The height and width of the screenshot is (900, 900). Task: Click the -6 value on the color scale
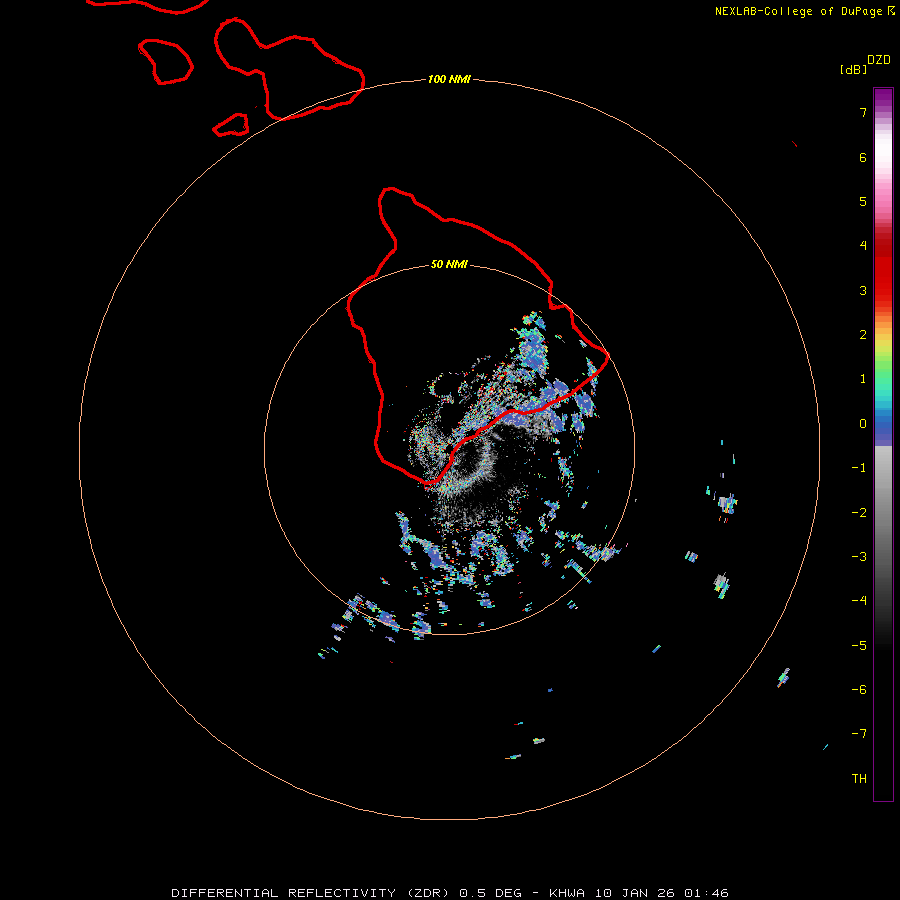(x=859, y=690)
